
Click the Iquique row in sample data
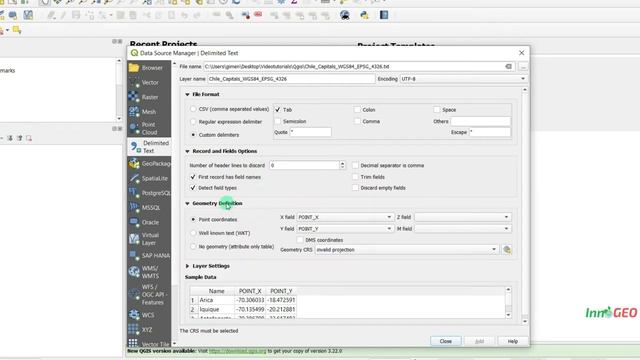pos(243,309)
